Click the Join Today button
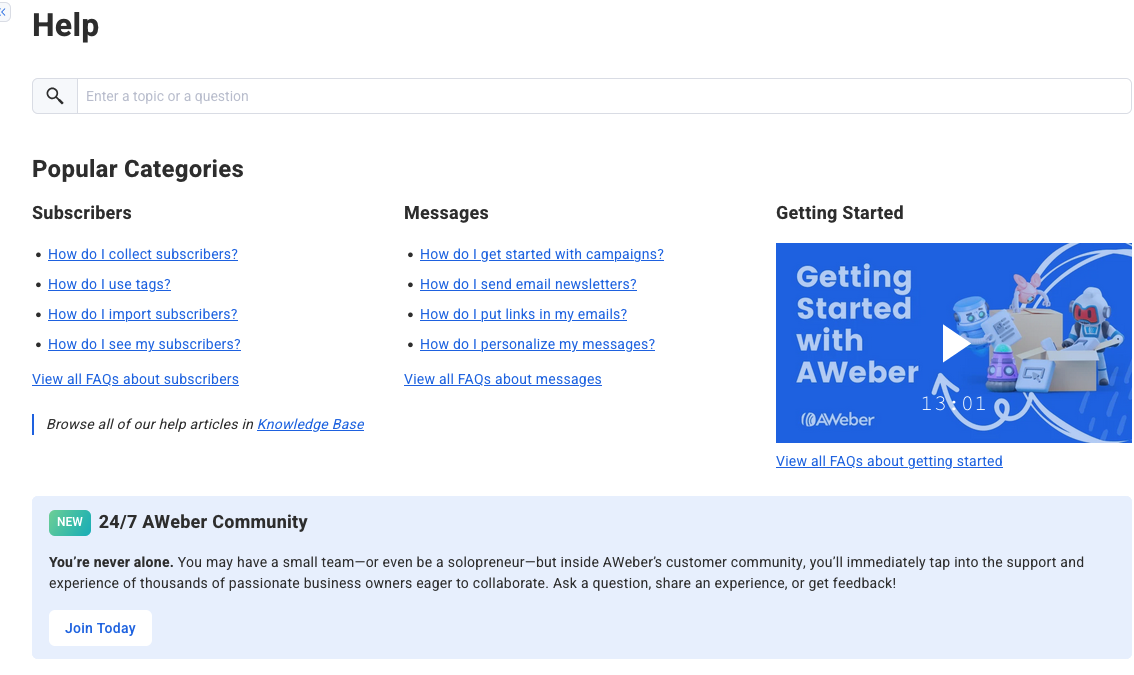Viewport: 1134px width, 675px height. click(100, 628)
